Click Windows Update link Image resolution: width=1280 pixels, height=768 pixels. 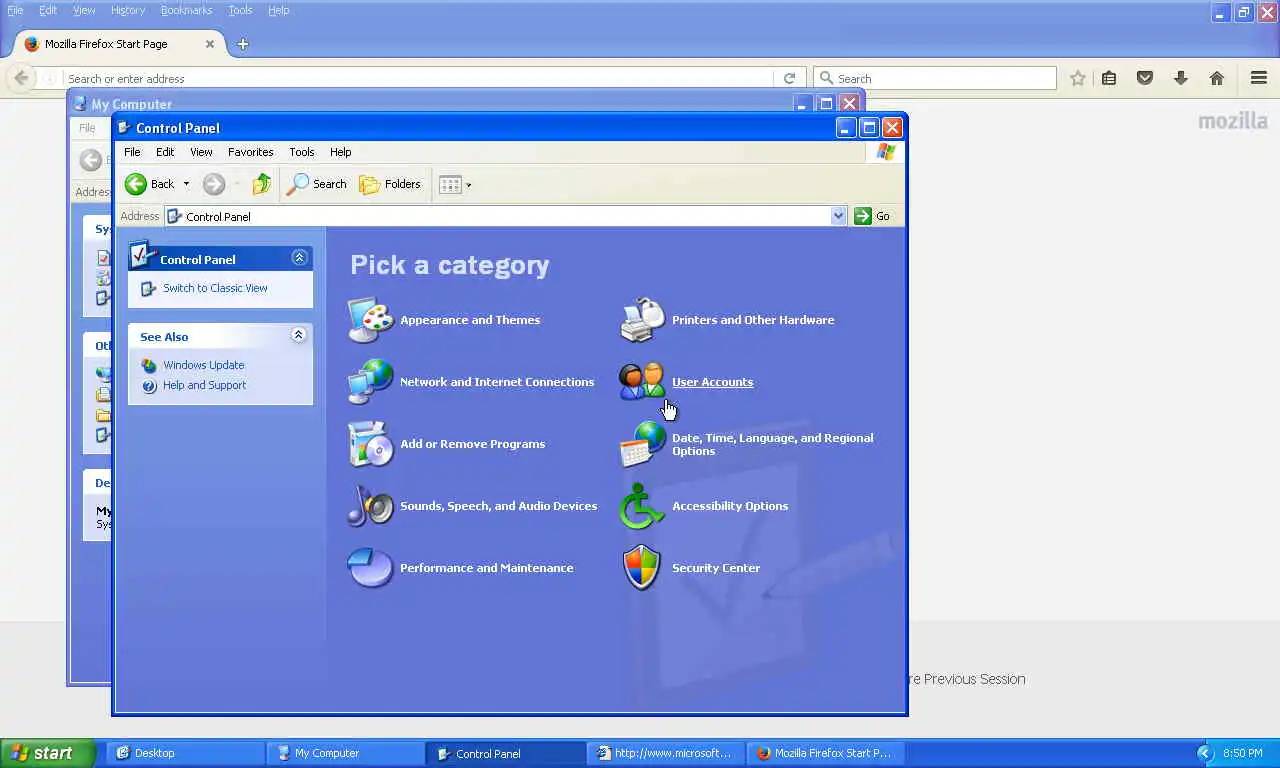204,365
